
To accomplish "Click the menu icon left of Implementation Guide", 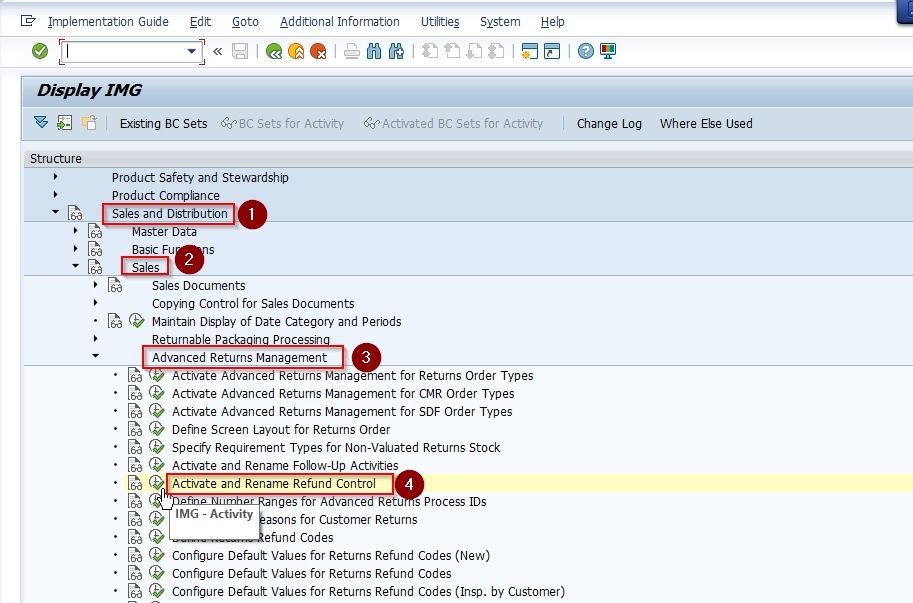I will (28, 21).
